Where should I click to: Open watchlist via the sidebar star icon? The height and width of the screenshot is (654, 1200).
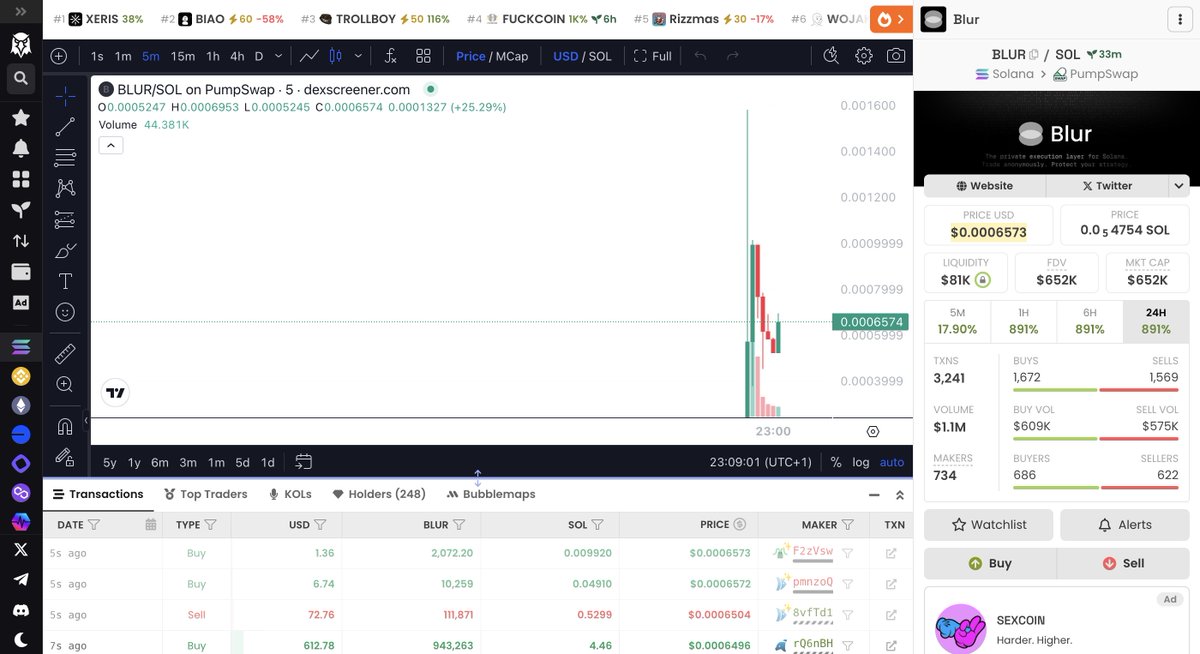[20, 118]
